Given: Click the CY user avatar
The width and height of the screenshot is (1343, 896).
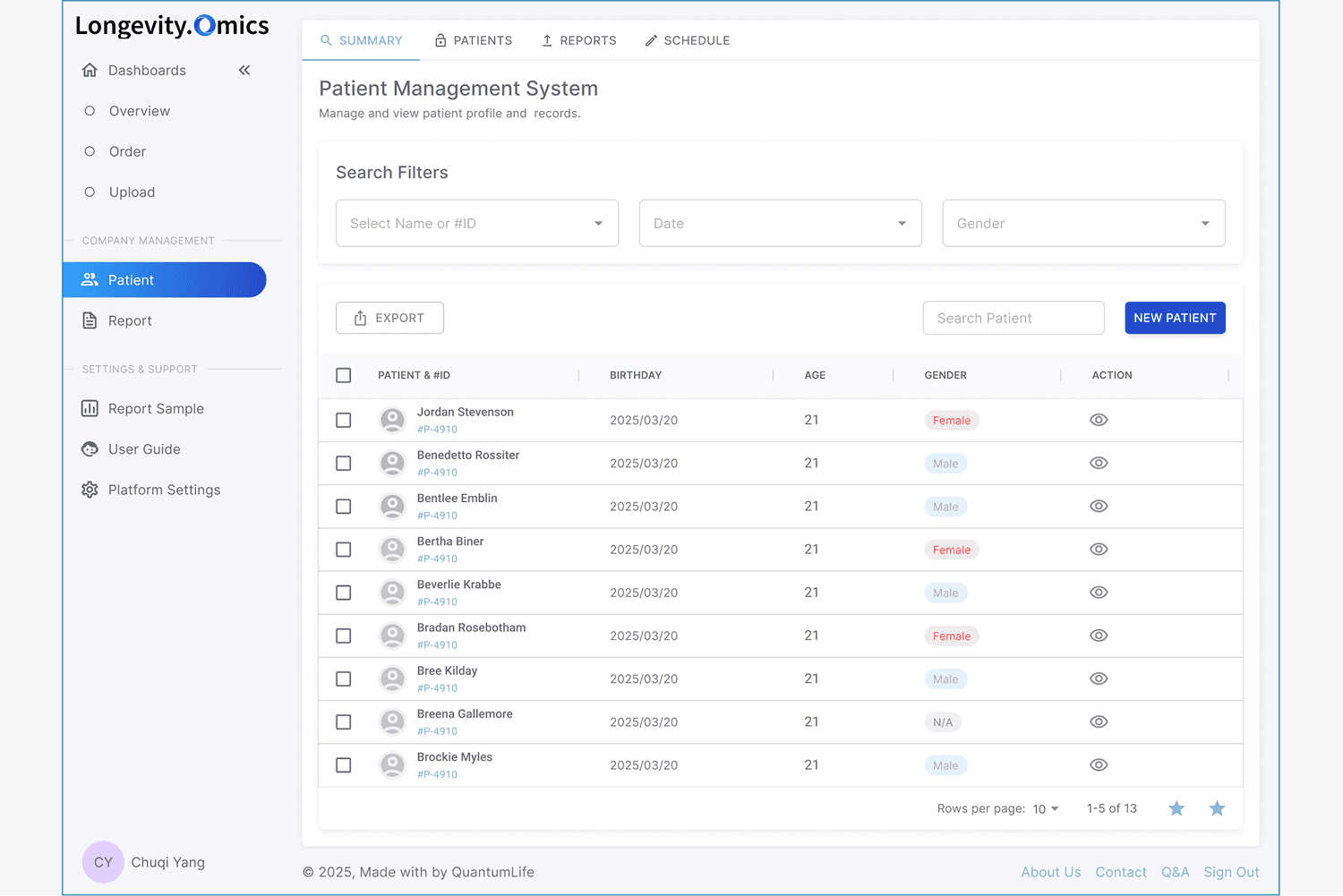Looking at the screenshot, I should point(103,862).
